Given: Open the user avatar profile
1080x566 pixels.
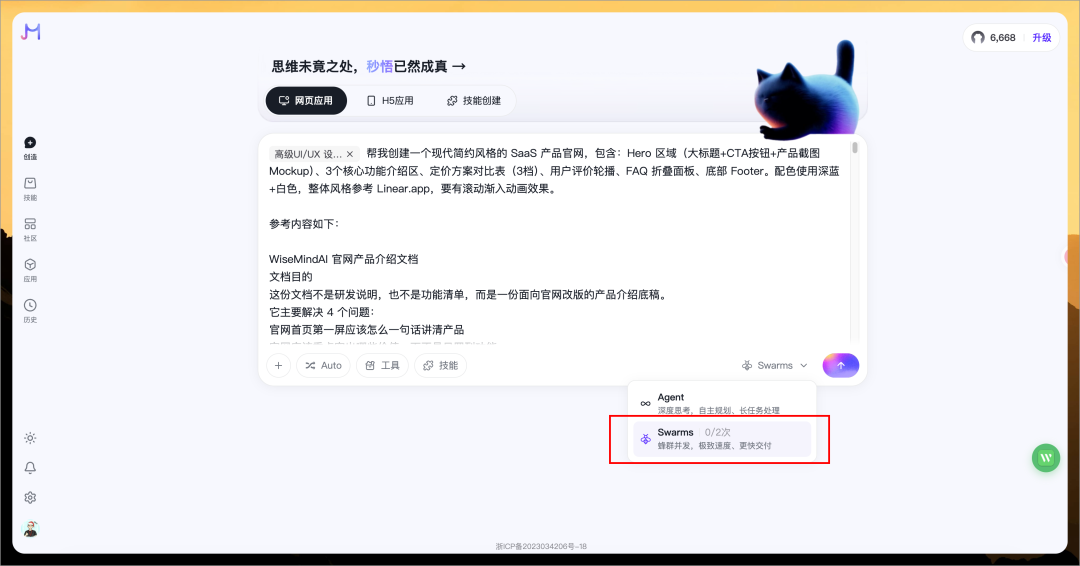Looking at the screenshot, I should (30, 528).
